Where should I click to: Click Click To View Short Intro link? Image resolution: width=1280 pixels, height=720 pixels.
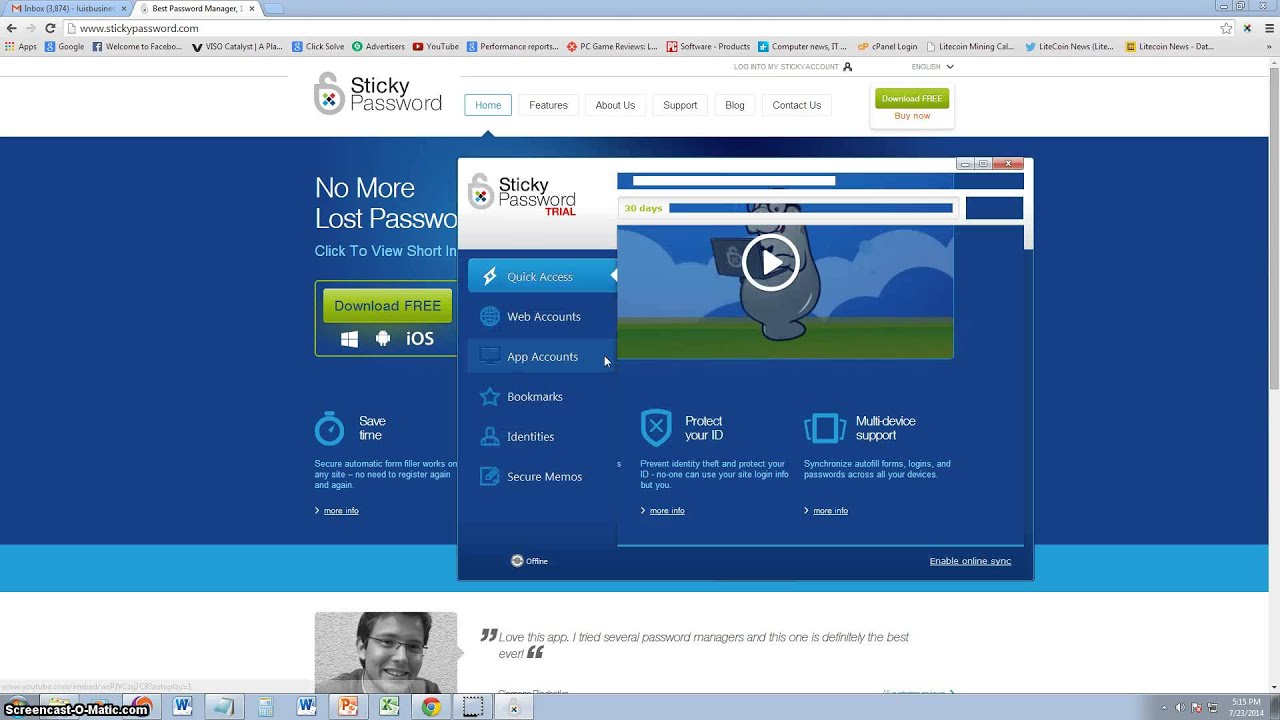(x=385, y=251)
